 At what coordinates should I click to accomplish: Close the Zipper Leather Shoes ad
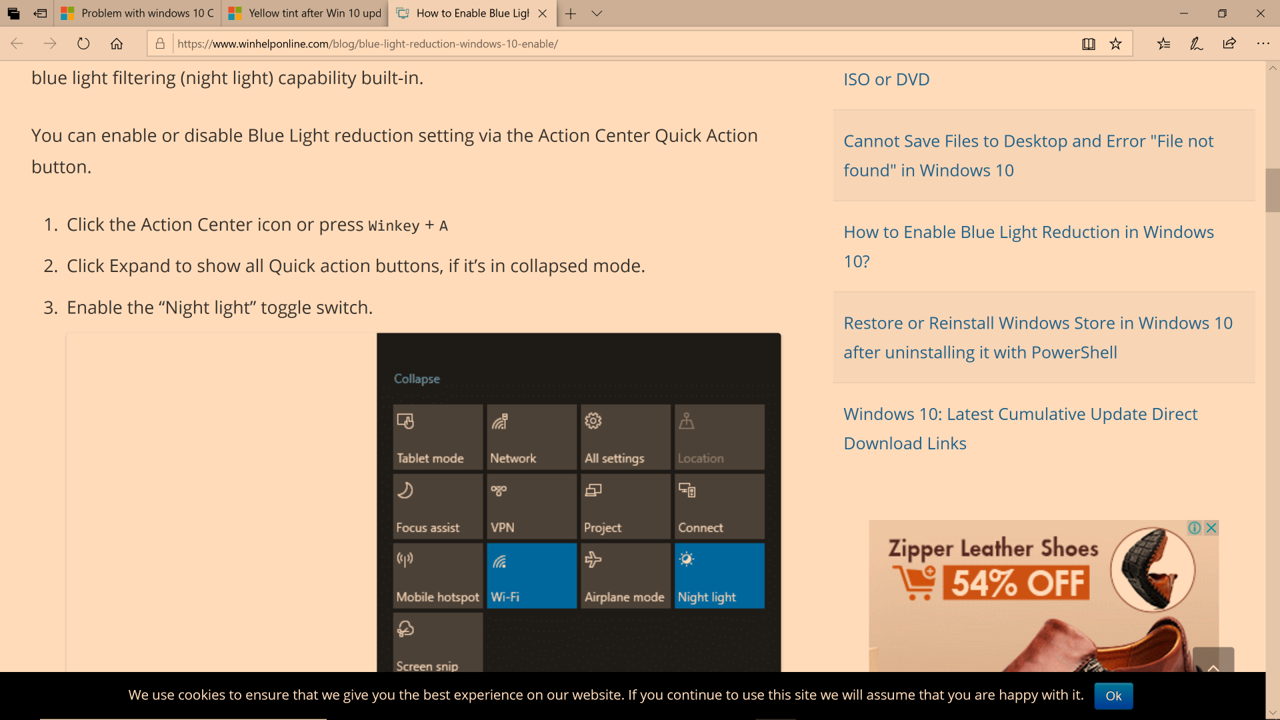[1211, 528]
